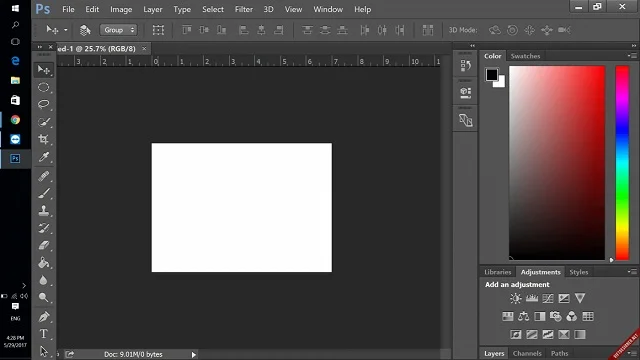640x360 pixels.
Task: Add an Exposure adjustment
Action: coord(564,298)
